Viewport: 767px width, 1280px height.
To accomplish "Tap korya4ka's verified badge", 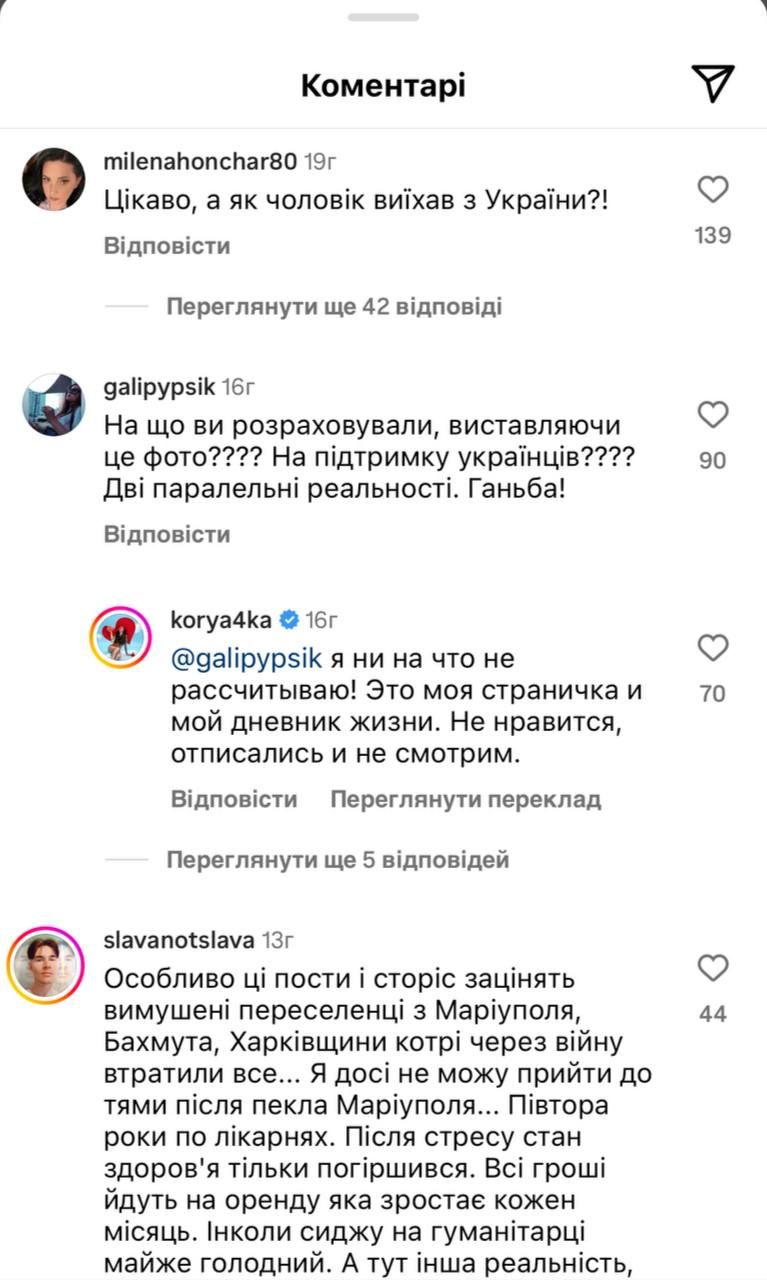I will (x=289, y=620).
